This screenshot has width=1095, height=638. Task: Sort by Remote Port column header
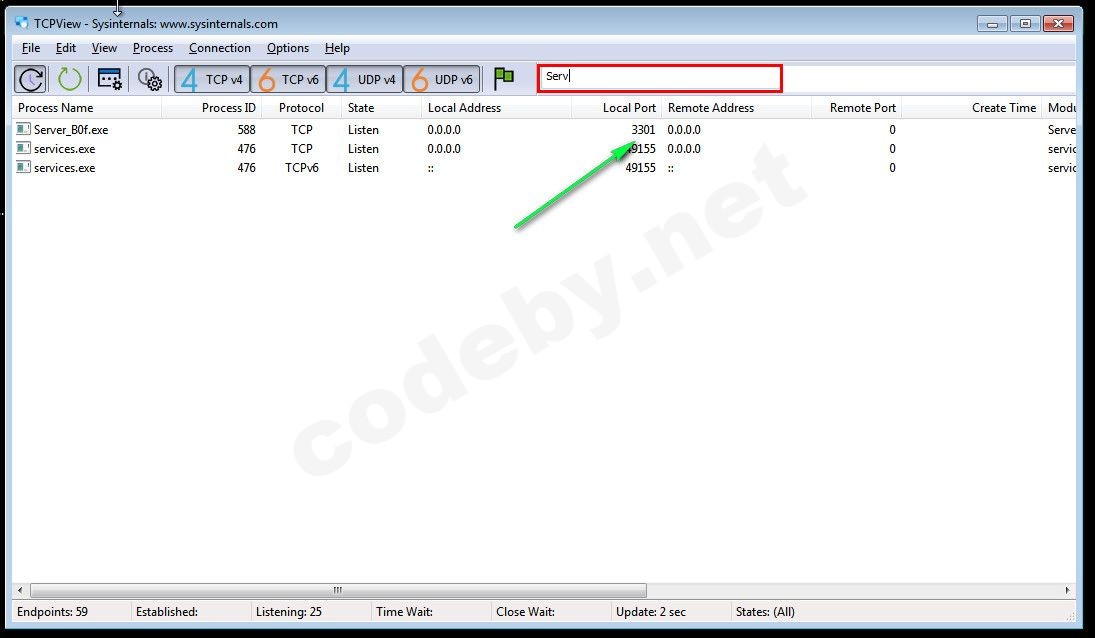pyautogui.click(x=856, y=107)
